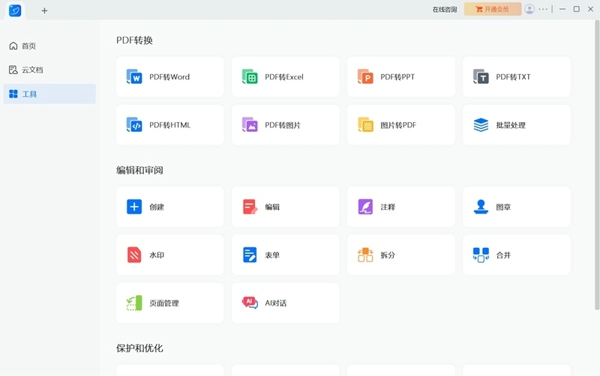Click the app logo in title bar
The height and width of the screenshot is (376, 600).
(15, 10)
